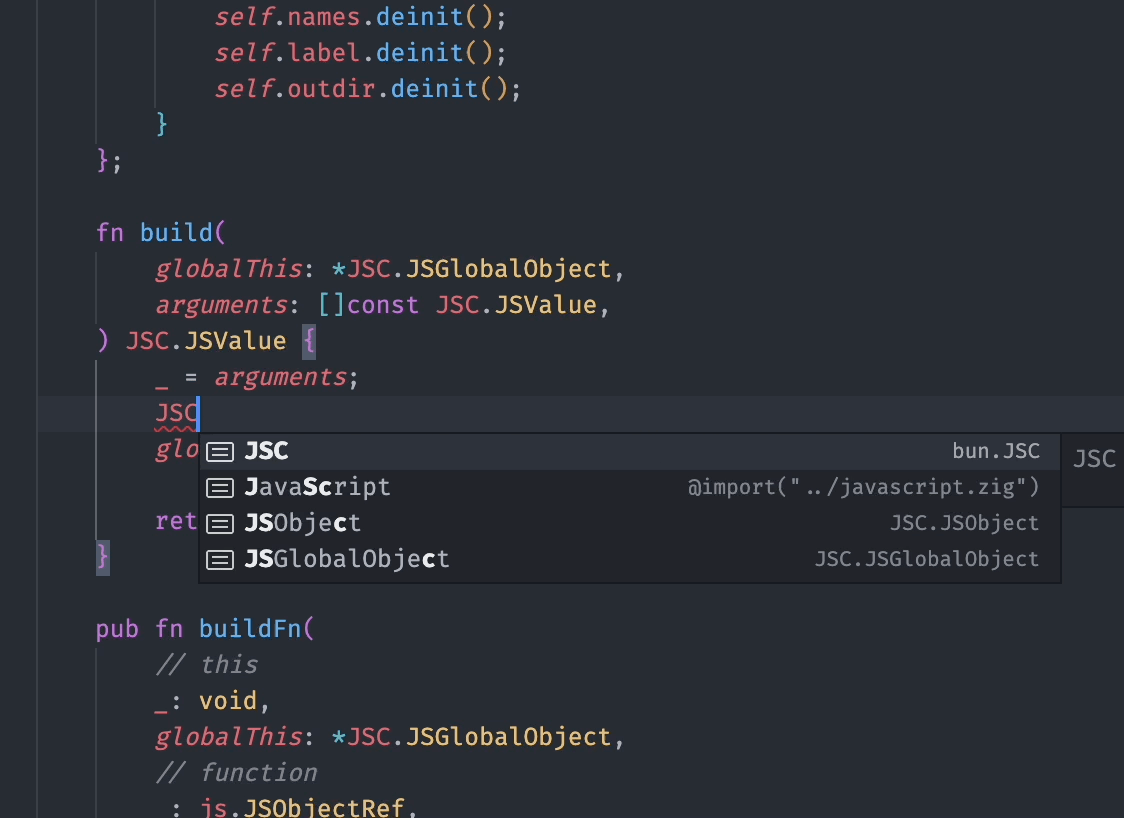Choose the JavaScript completion entry
1124x818 pixels.
[x=629, y=488]
